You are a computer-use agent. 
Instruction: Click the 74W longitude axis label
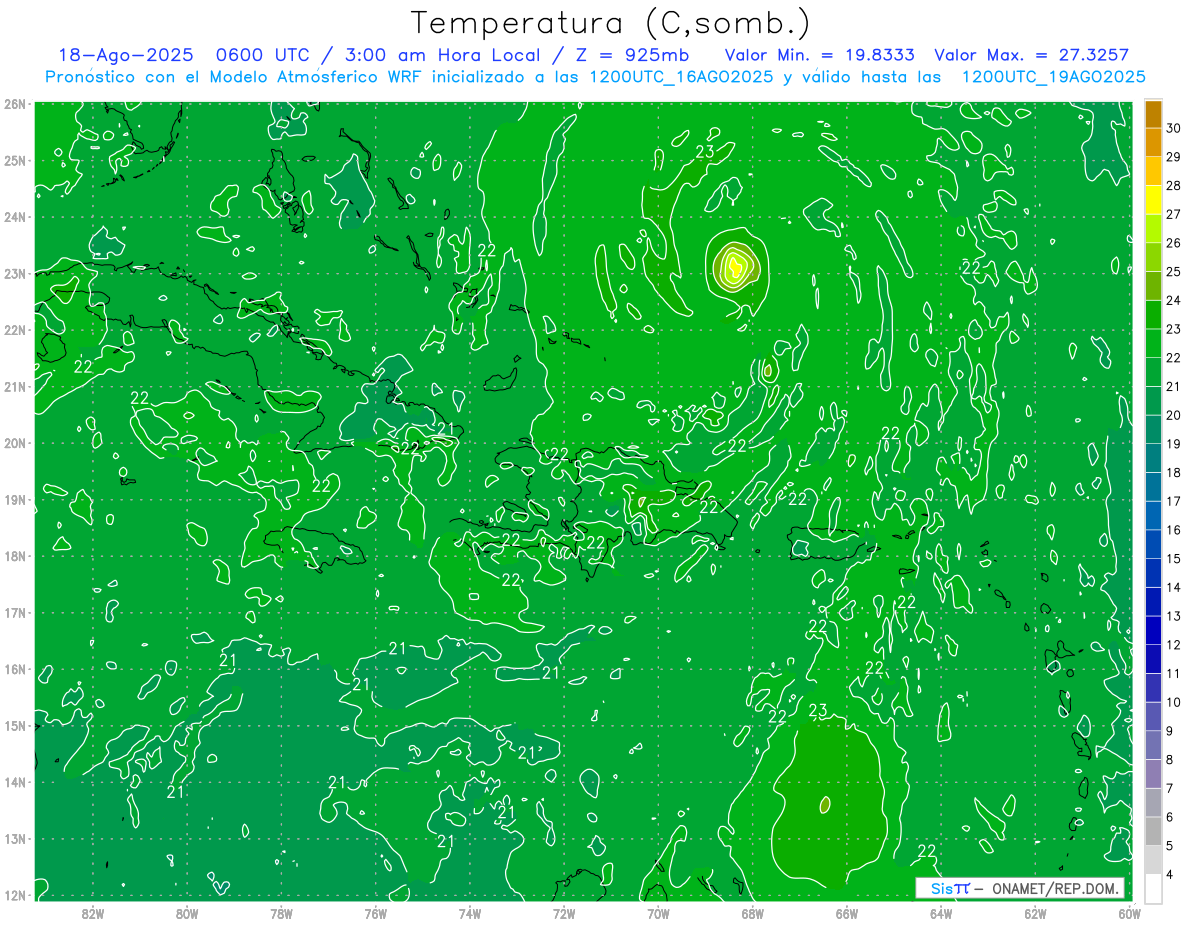point(469,912)
